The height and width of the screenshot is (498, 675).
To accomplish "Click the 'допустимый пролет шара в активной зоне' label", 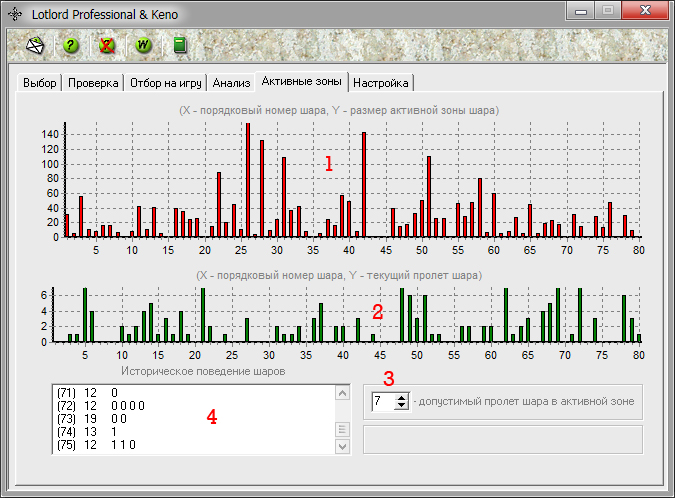I will [526, 401].
